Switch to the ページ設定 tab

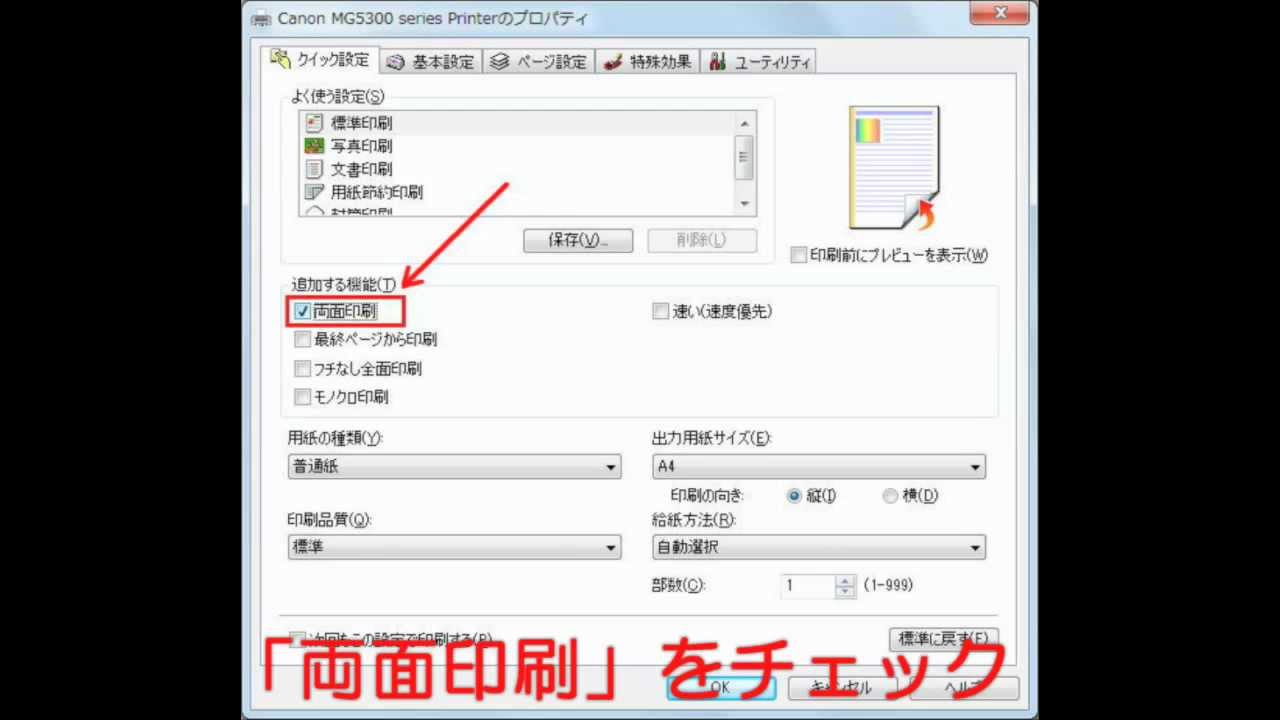(x=539, y=62)
